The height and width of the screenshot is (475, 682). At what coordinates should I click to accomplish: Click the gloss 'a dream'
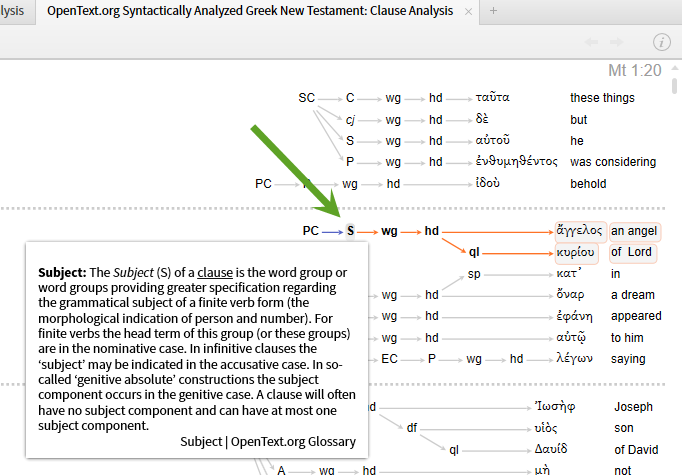(633, 295)
